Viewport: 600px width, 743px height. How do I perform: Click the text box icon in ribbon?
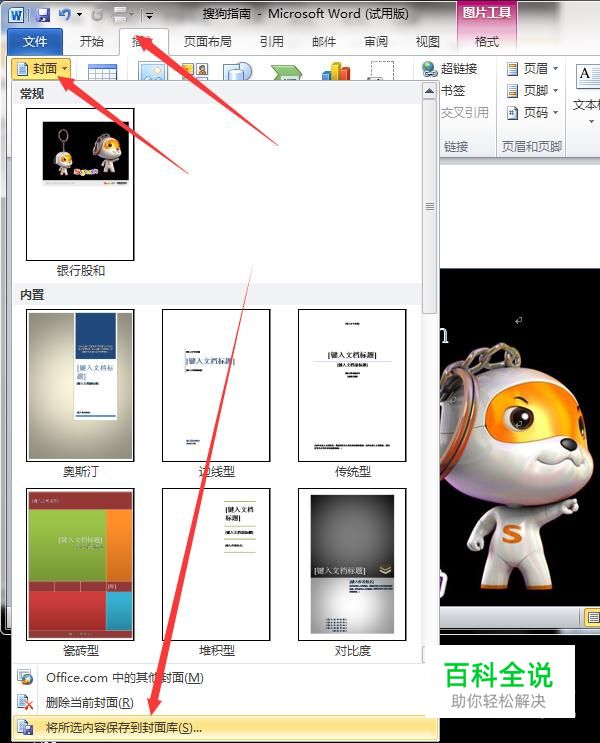[588, 77]
